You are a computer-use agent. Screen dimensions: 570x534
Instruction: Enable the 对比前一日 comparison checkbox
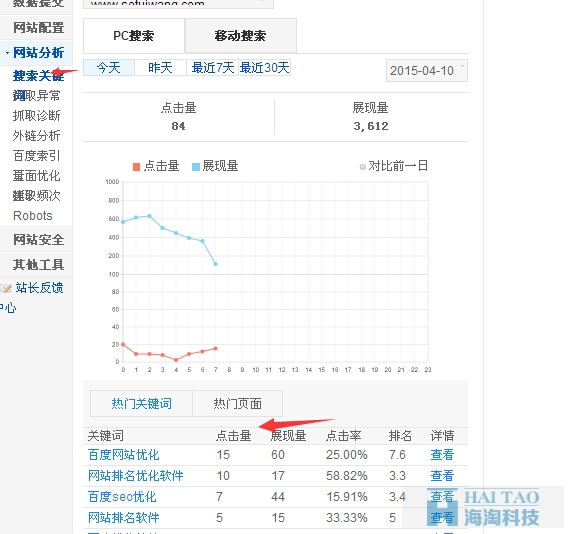tap(362, 167)
